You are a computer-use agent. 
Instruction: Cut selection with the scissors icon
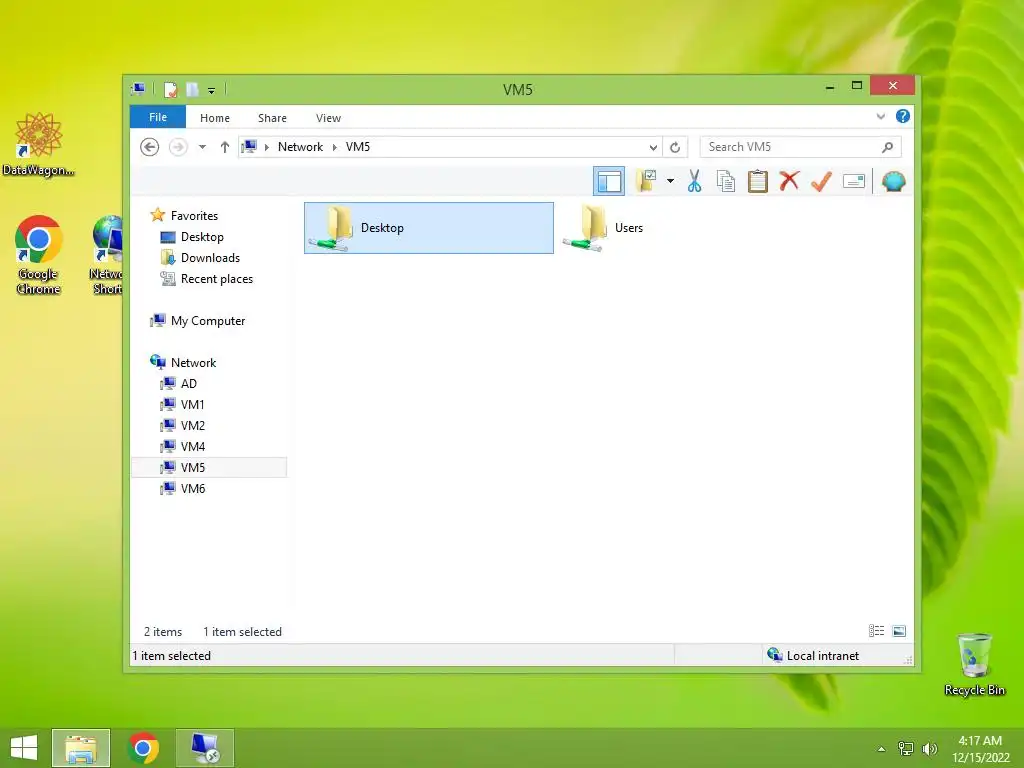pyautogui.click(x=694, y=181)
